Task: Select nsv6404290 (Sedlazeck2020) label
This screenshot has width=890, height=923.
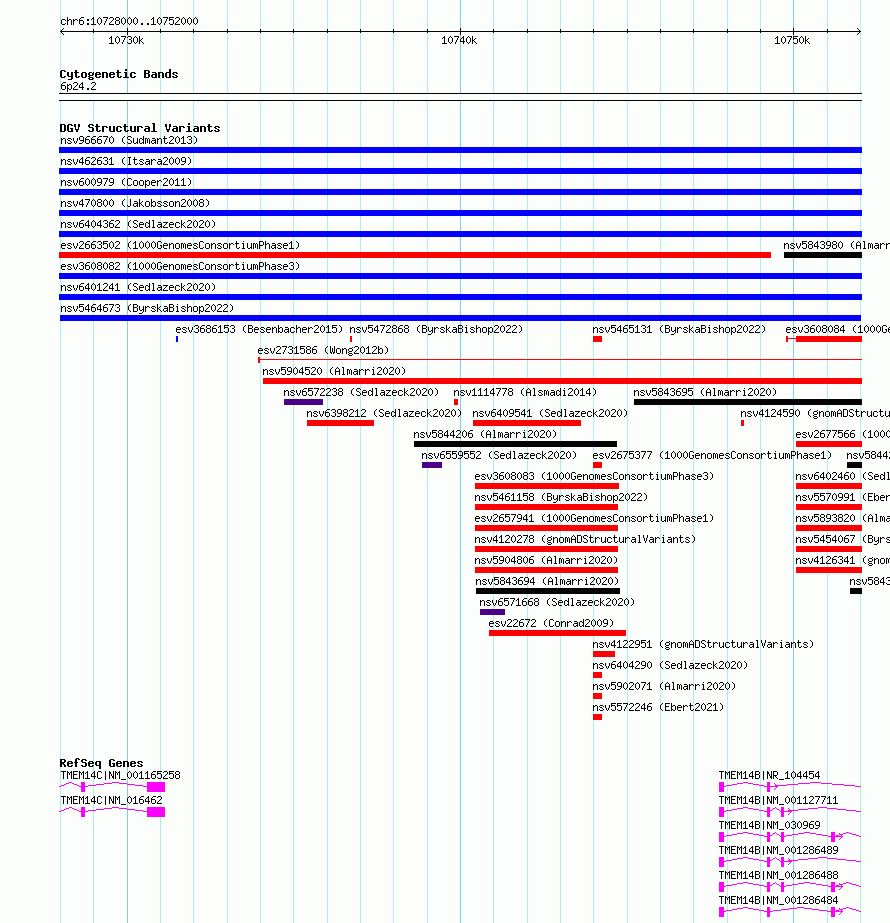Action: point(670,665)
